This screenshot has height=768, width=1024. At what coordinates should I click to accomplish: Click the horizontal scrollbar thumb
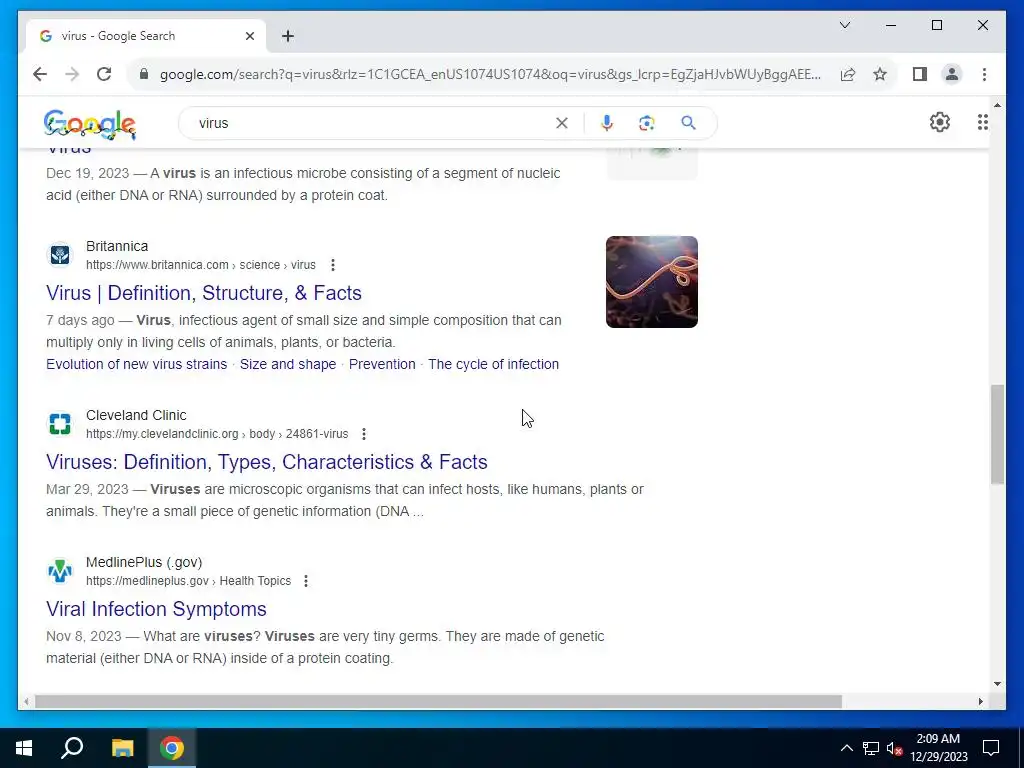click(x=438, y=701)
